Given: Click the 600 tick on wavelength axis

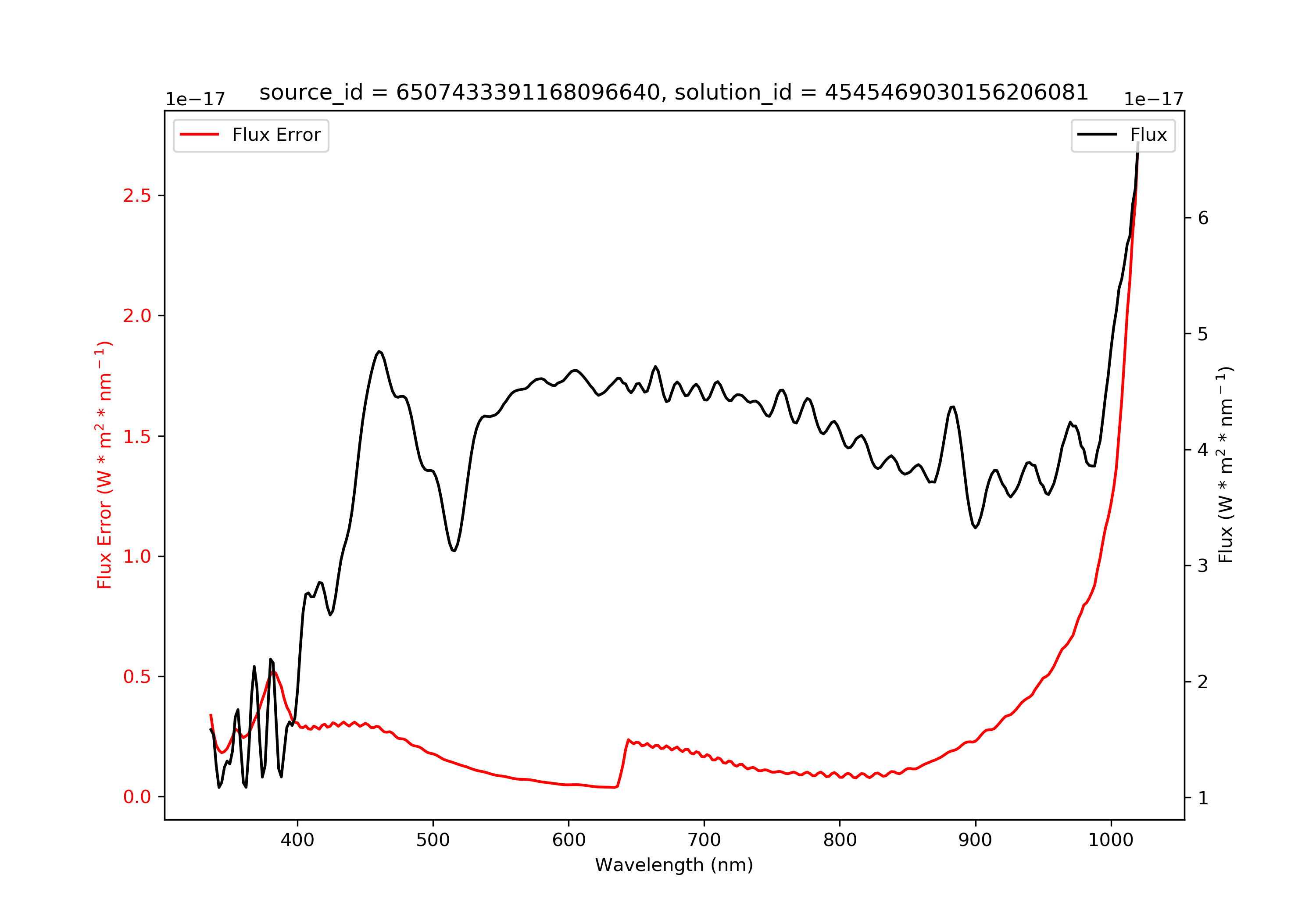Looking at the screenshot, I should tap(569, 840).
